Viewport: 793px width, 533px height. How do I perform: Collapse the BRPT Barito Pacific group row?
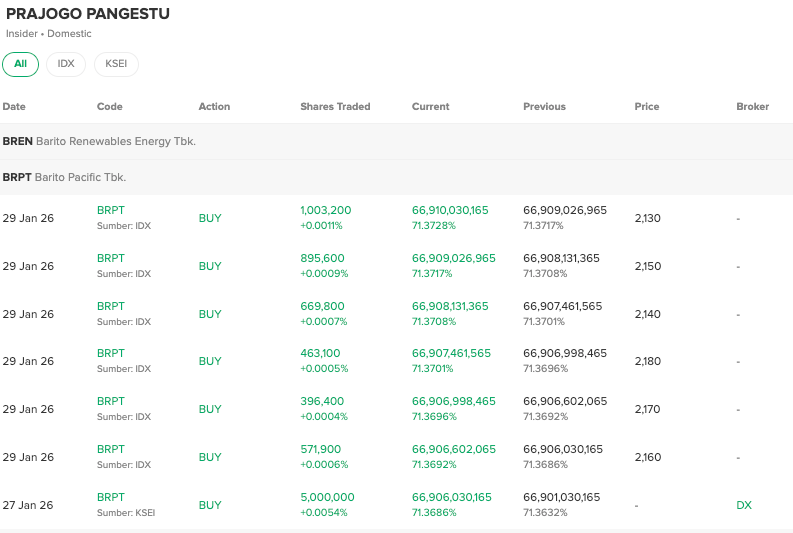(x=396, y=177)
